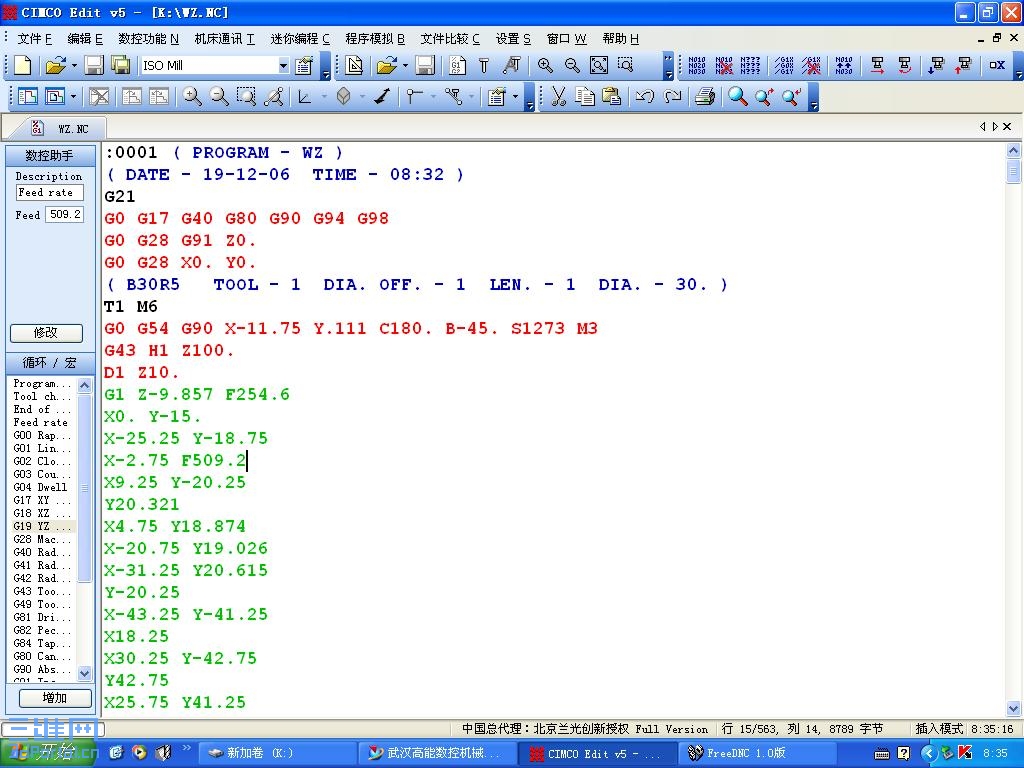Open the backplot window drawing icon
The height and width of the screenshot is (768, 1024).
355,65
